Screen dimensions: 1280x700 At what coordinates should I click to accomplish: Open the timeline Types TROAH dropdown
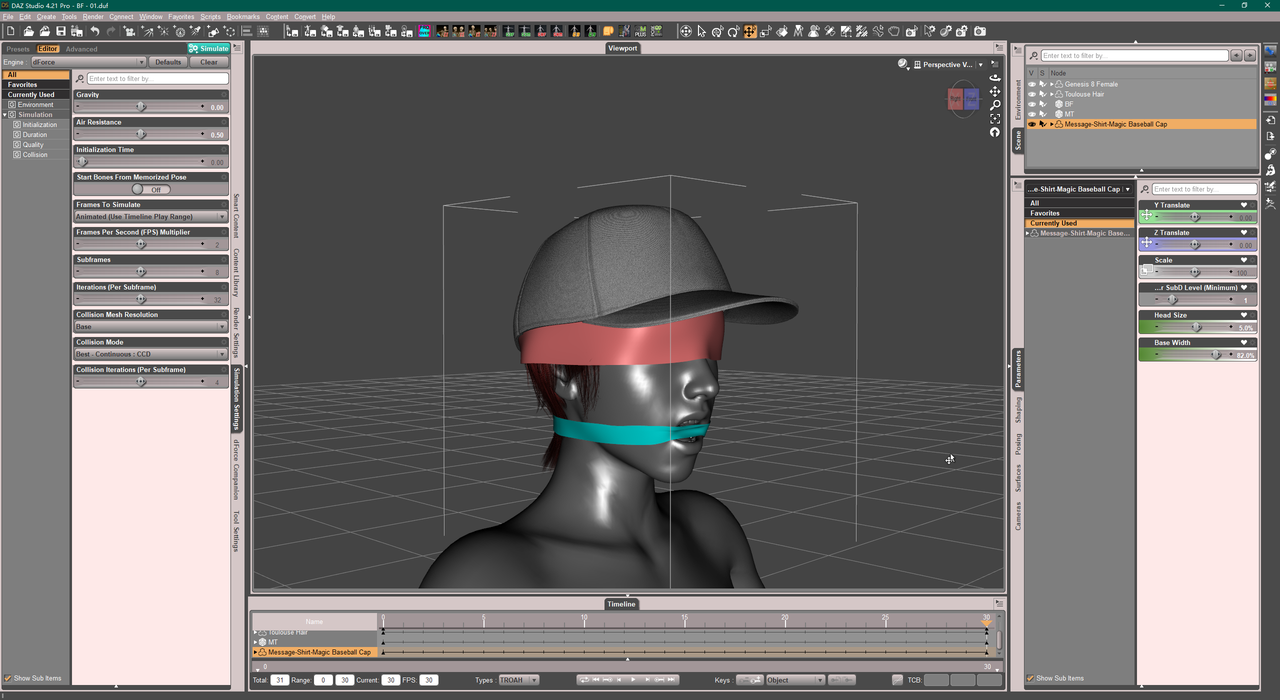coord(519,680)
